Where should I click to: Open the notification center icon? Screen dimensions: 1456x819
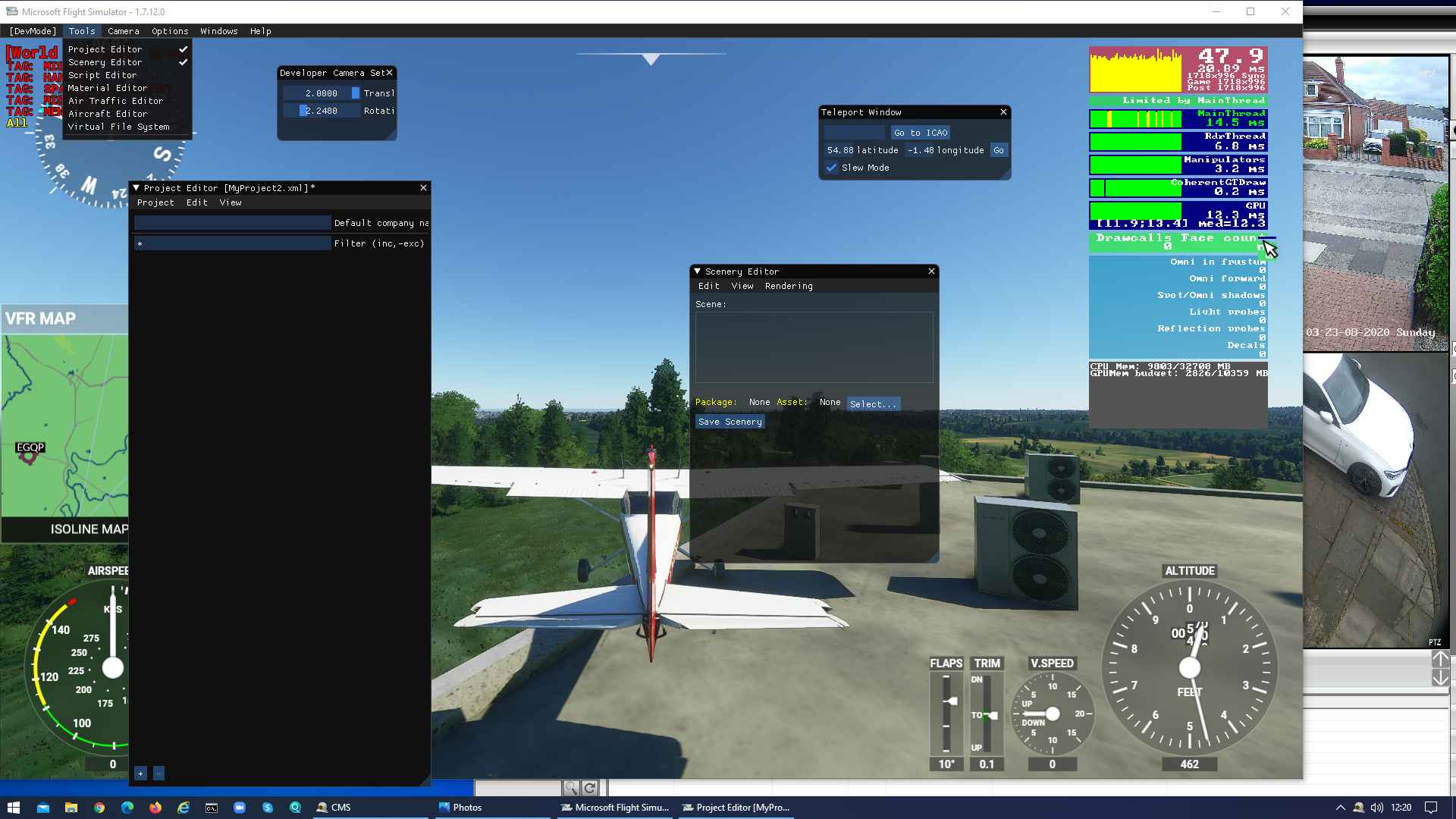(1431, 808)
